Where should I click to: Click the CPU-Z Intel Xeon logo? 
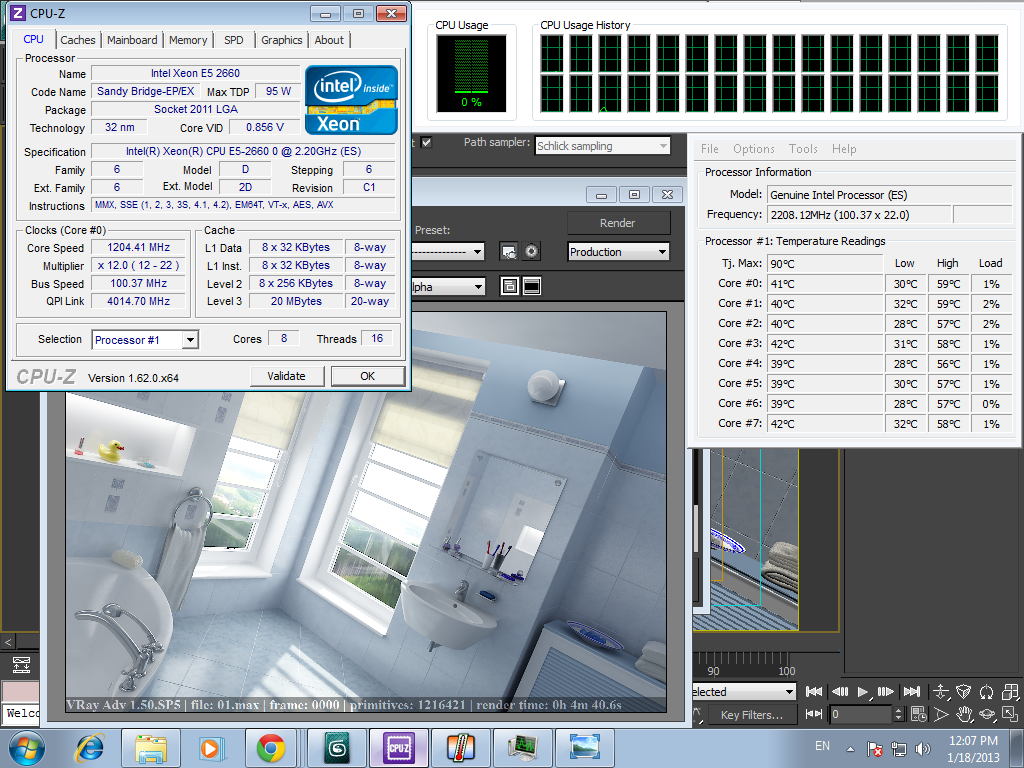(351, 100)
